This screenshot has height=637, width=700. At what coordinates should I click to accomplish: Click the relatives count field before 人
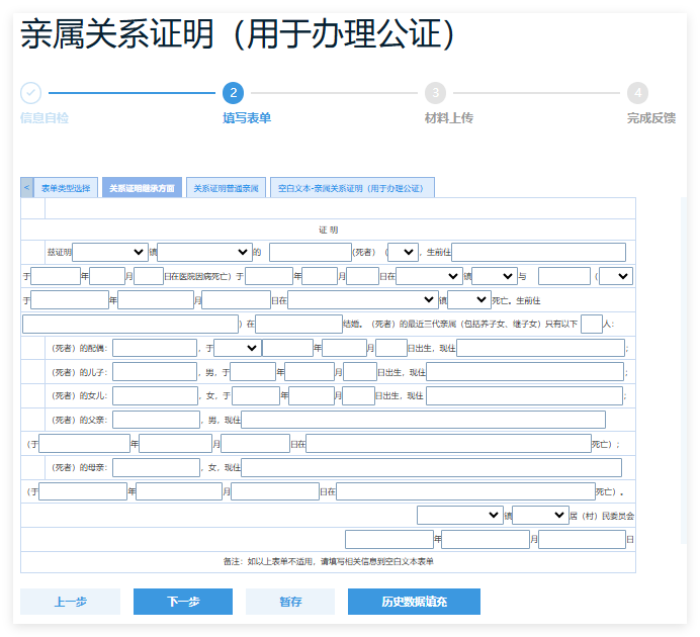591,324
